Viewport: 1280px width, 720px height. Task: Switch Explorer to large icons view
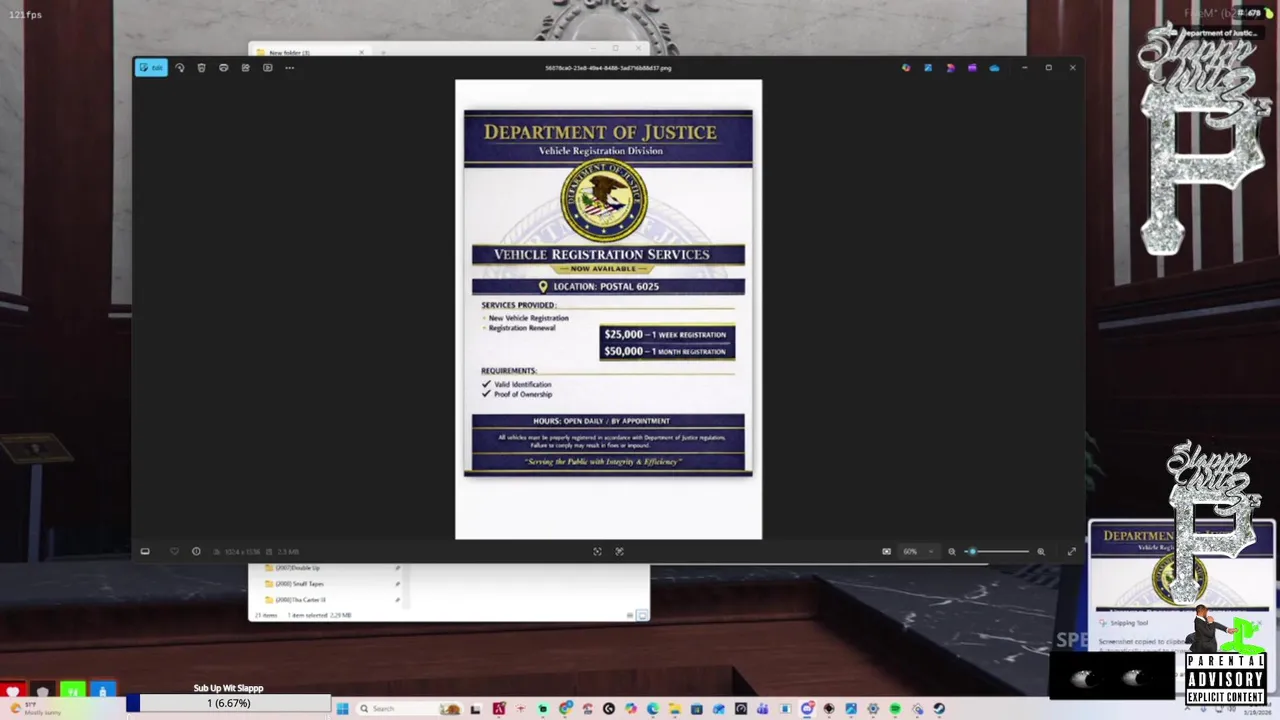click(x=642, y=615)
